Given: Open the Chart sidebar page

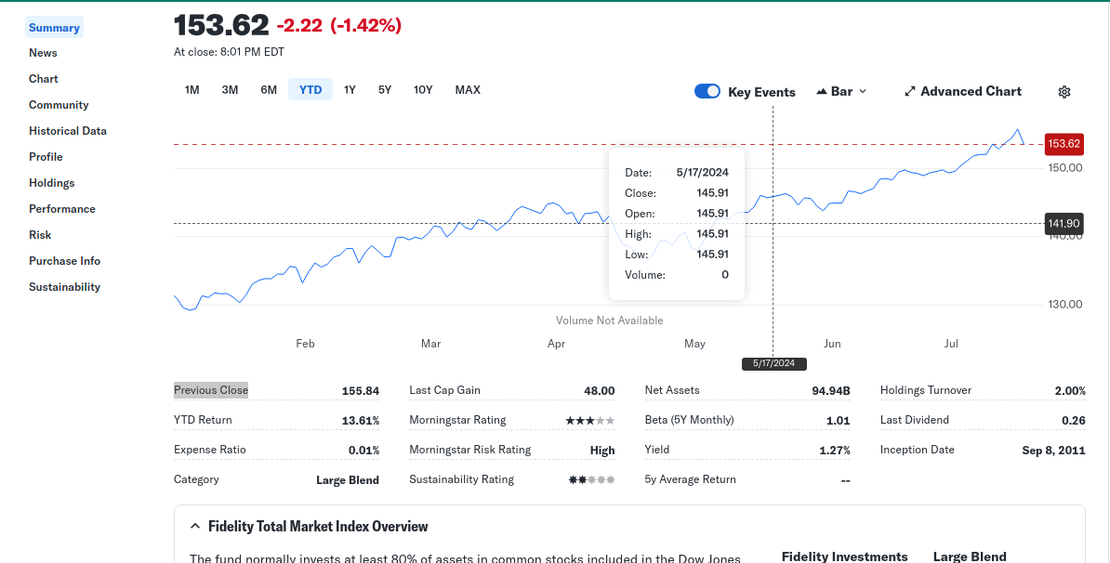Looking at the screenshot, I should pyautogui.click(x=43, y=79).
